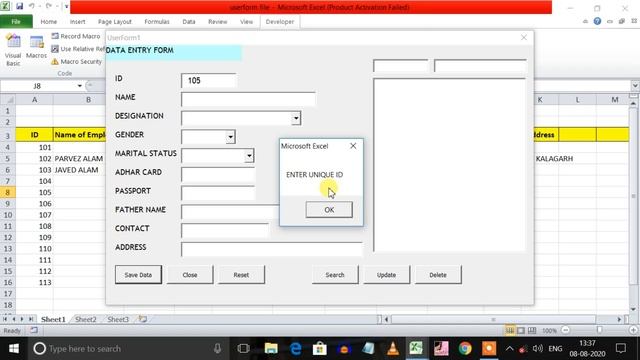Click the Update button
Screen dimensions: 640x360
(x=387, y=275)
